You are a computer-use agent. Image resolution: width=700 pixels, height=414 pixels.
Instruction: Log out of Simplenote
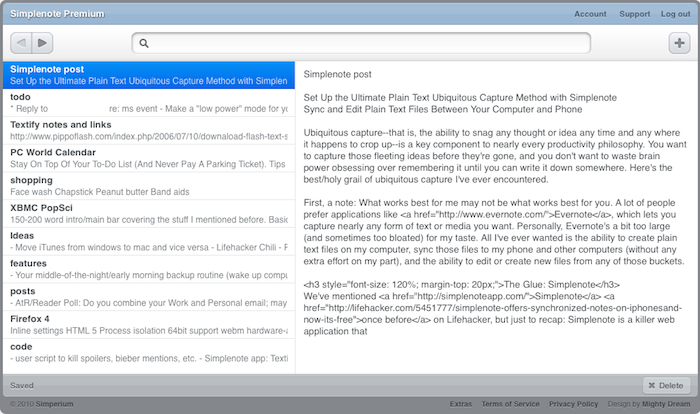click(675, 14)
